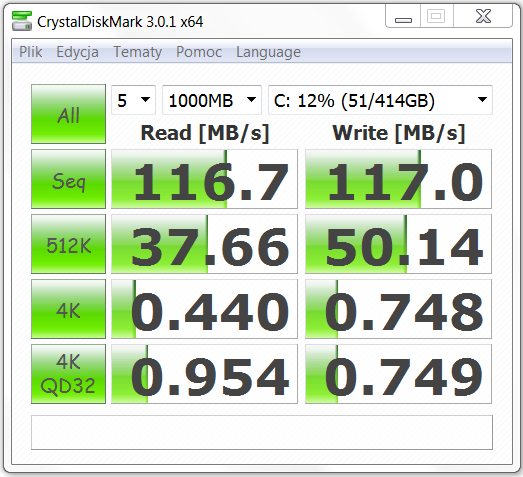Open the Plik menu

point(31,52)
